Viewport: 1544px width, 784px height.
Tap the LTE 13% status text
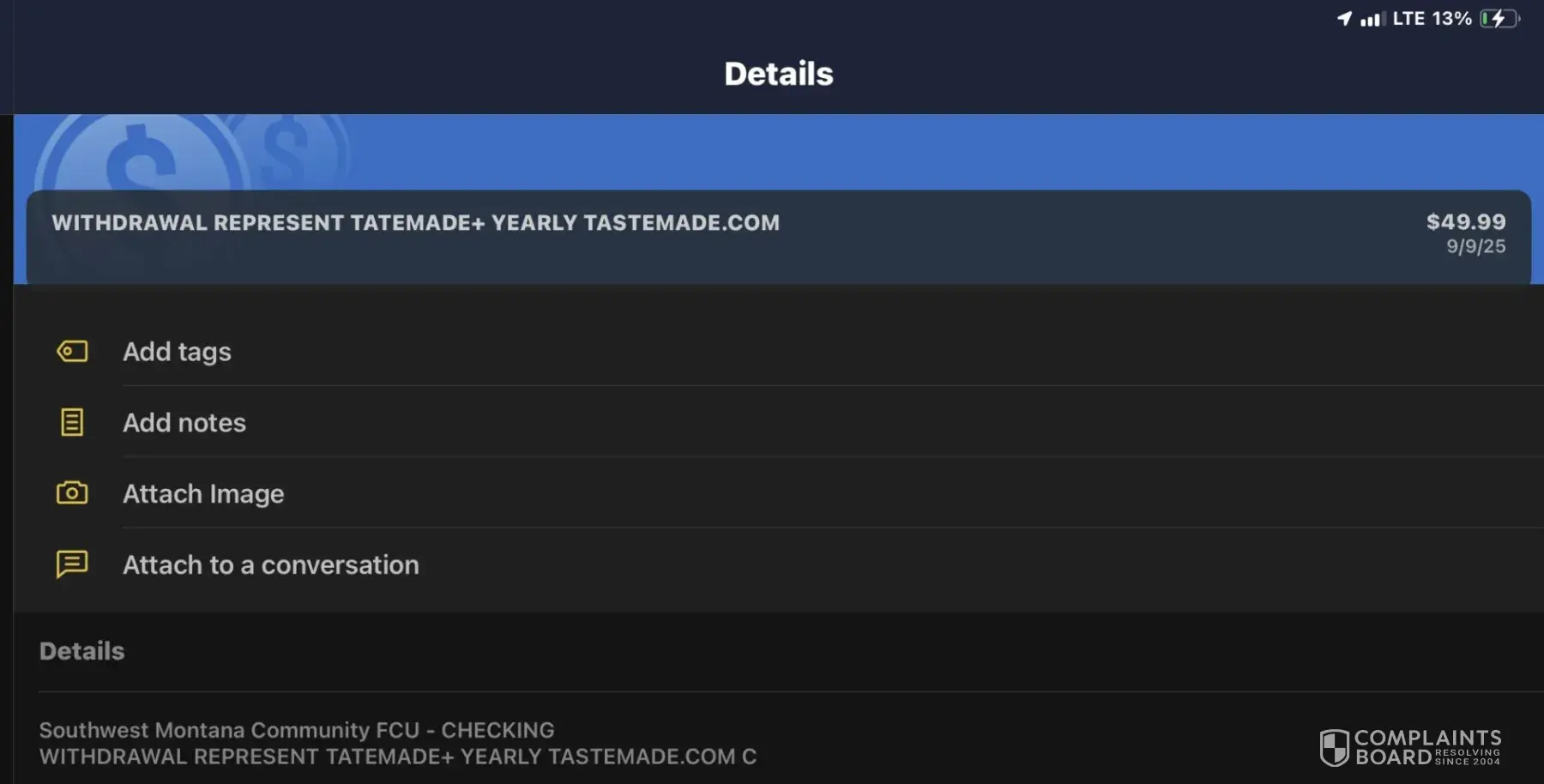click(x=1431, y=18)
